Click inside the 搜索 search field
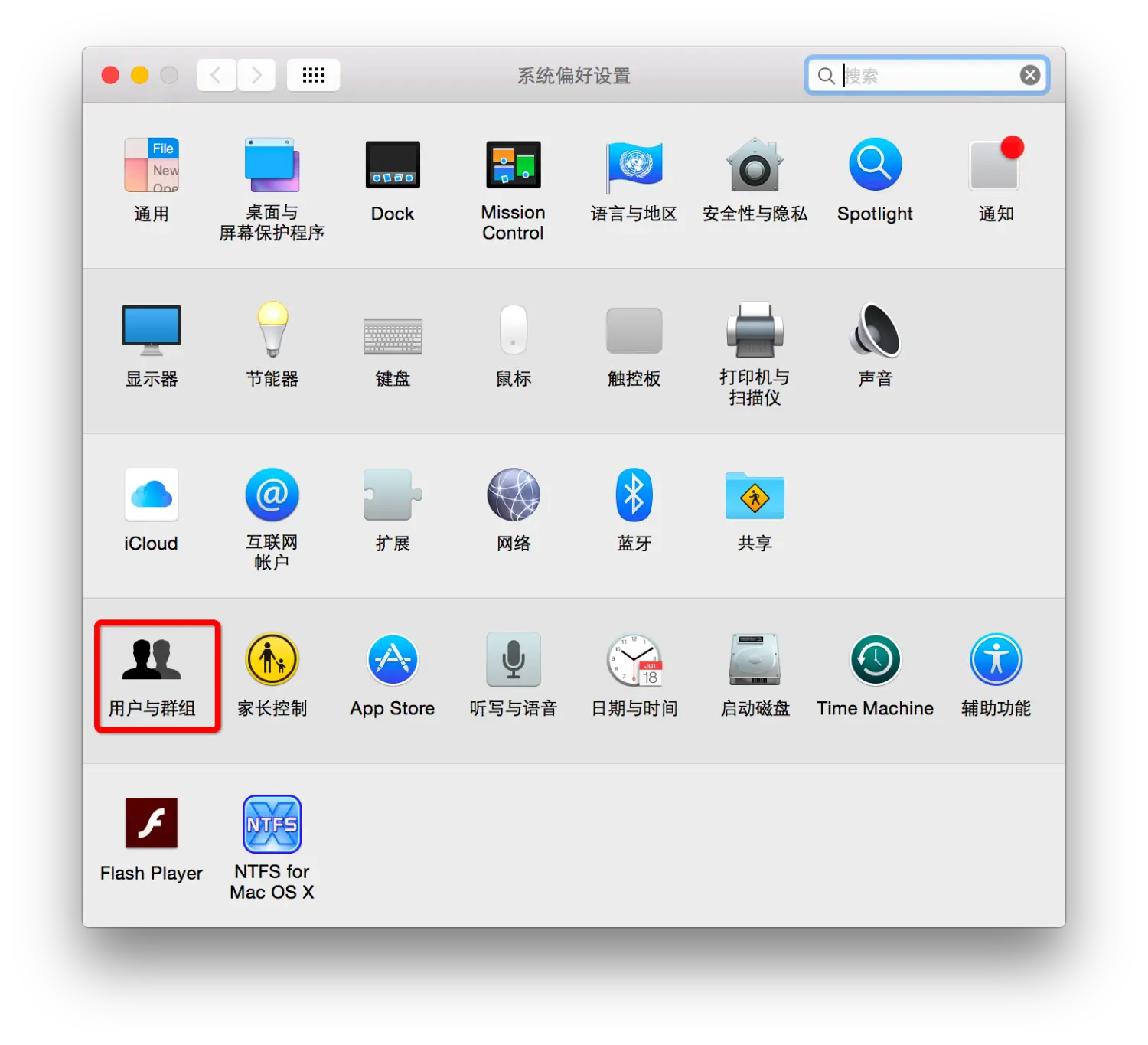 pyautogui.click(x=927, y=75)
